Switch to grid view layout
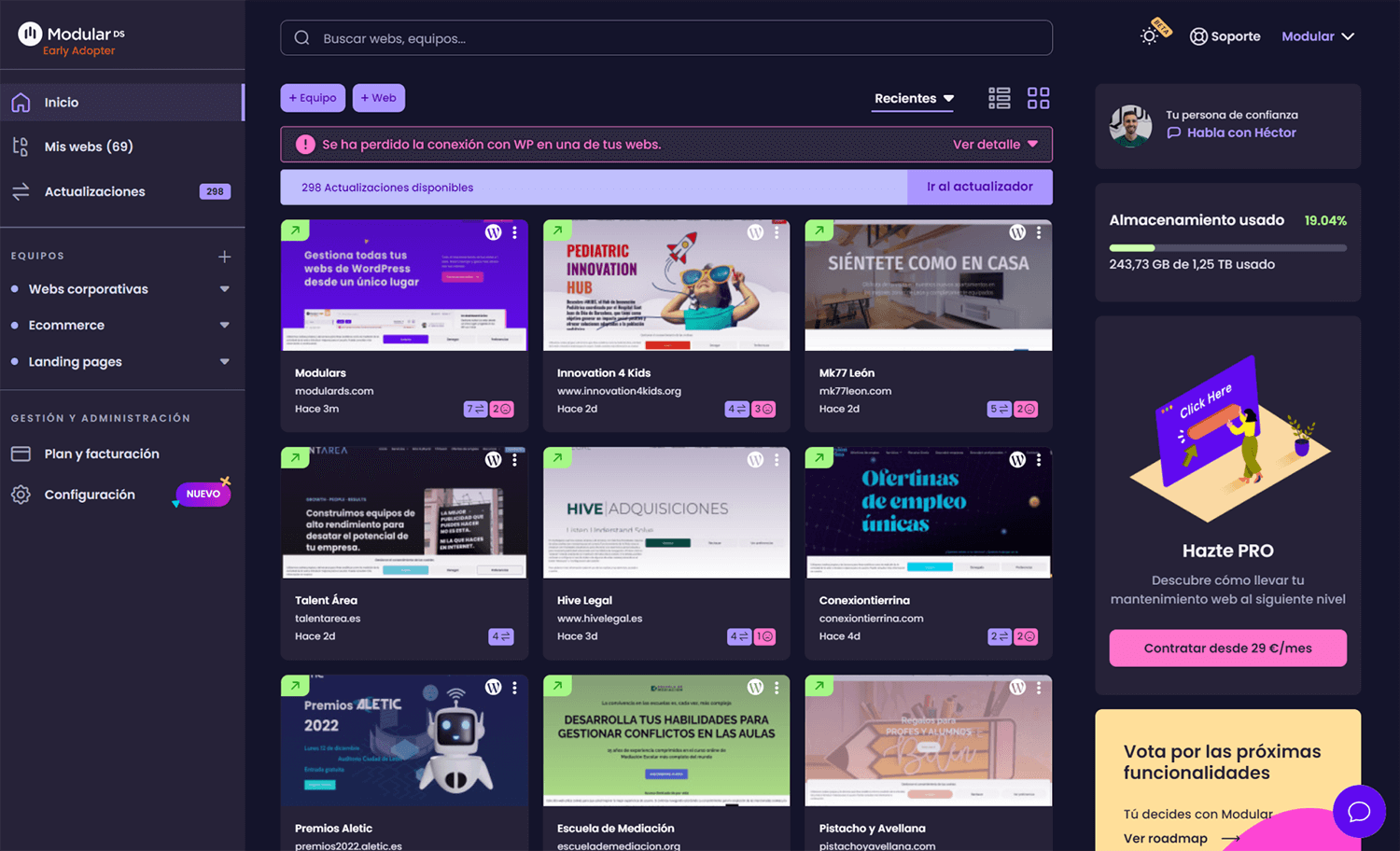1400x851 pixels. [1038, 98]
